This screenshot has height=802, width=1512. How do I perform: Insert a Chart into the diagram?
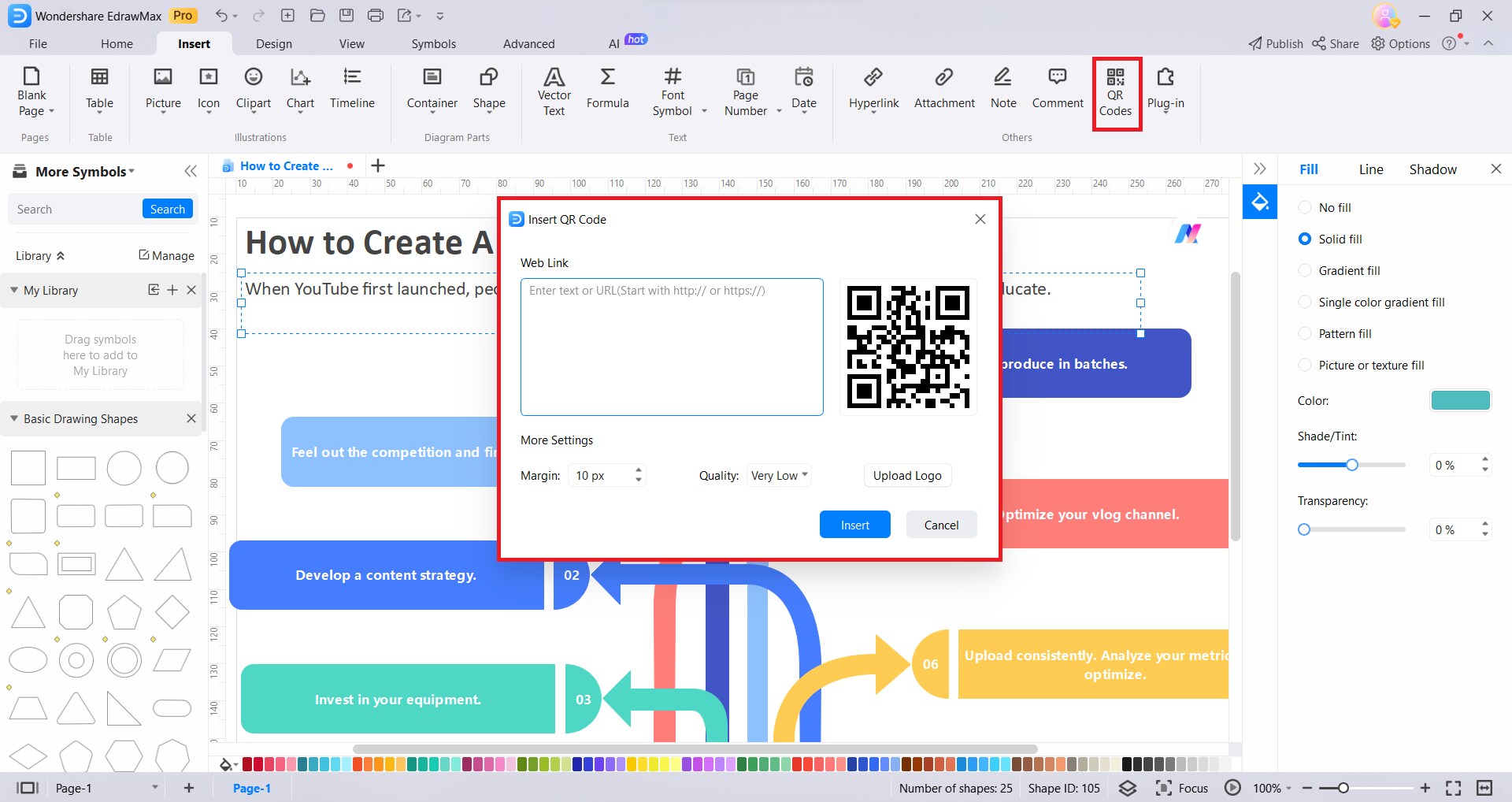(x=300, y=91)
